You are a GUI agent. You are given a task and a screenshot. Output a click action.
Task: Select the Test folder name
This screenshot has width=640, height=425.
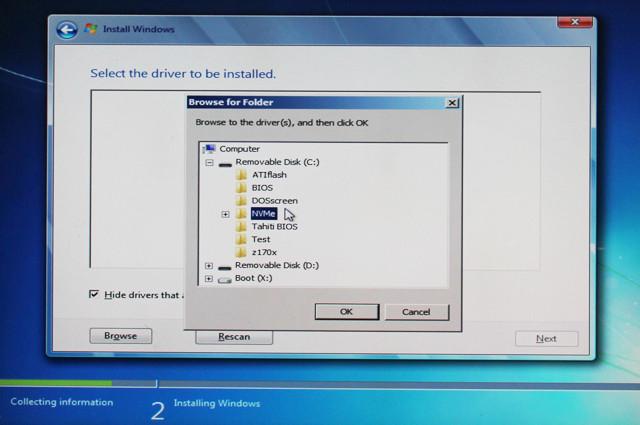point(261,240)
